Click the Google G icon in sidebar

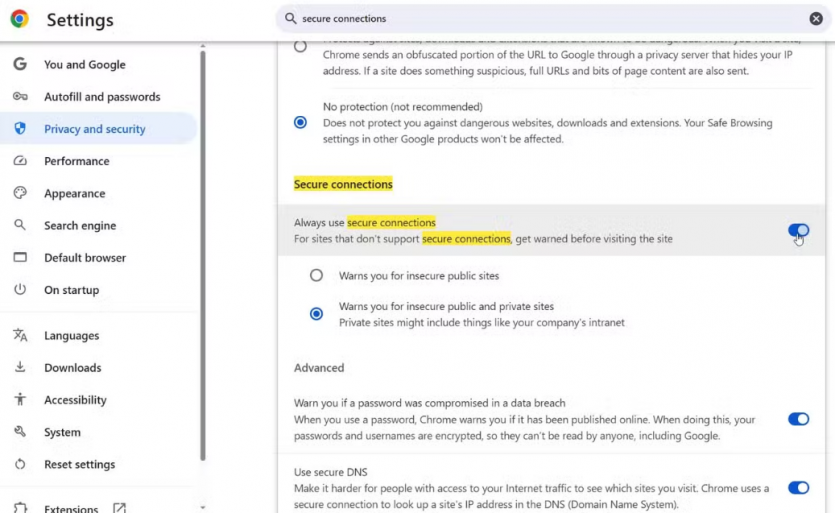(x=20, y=64)
